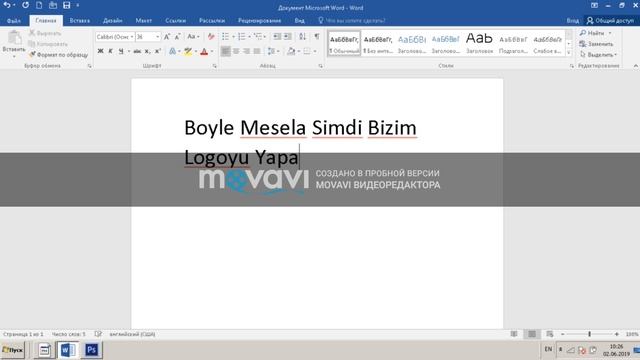Open the File (Файл) tab
Screen dimensions: 640x360
coord(13,20)
